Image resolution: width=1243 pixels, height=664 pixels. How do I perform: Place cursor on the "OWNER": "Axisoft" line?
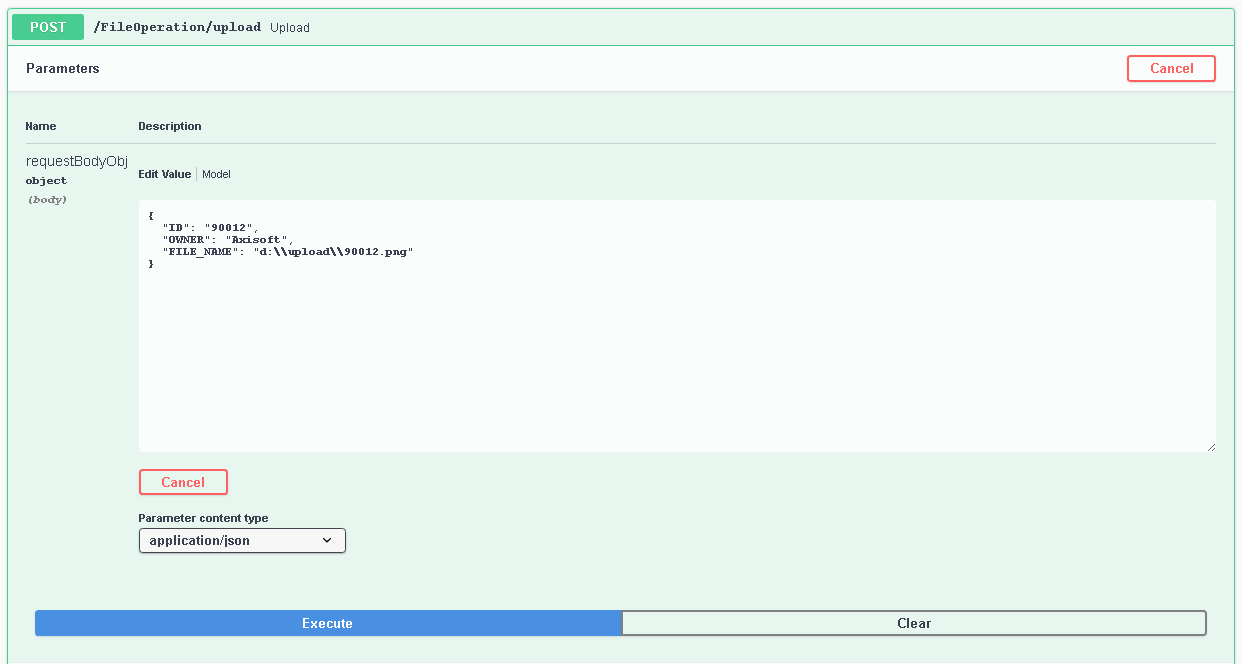[x=227, y=240]
